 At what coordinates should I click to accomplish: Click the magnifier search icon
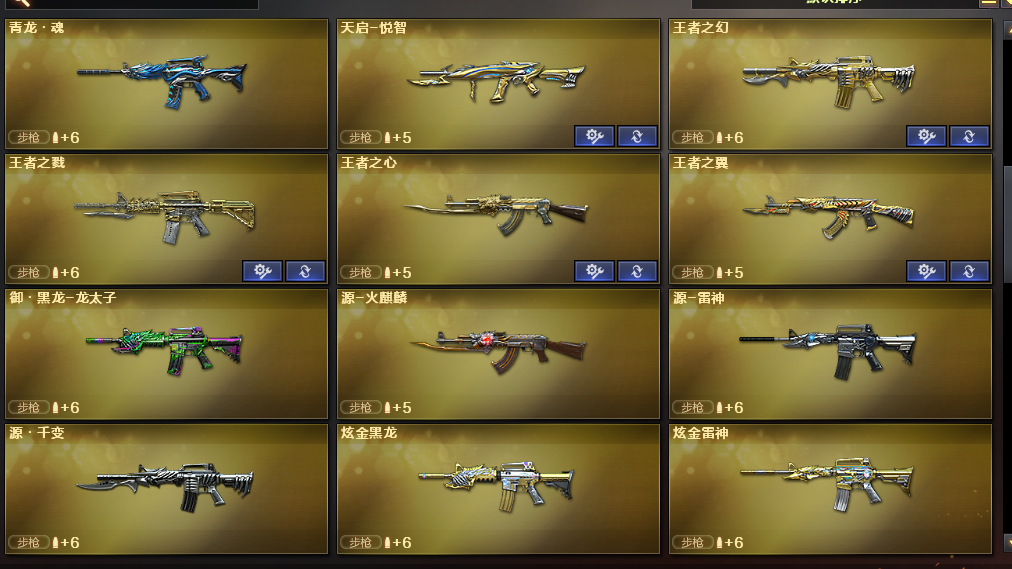(x=21, y=3)
